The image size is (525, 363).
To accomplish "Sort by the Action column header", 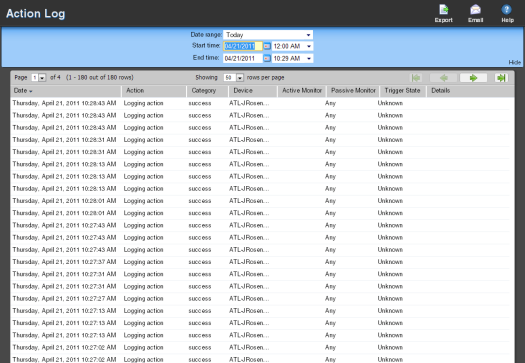I will 154,91.
